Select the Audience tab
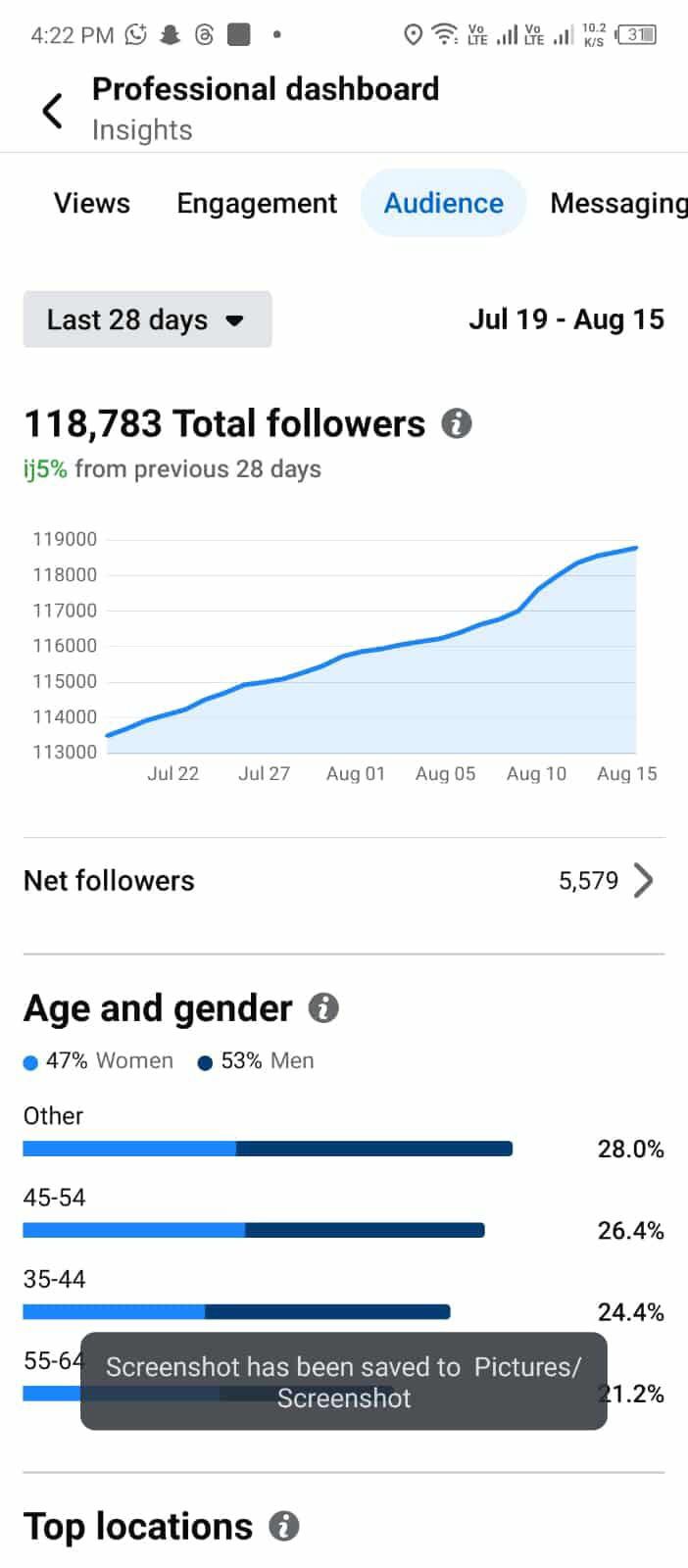This screenshot has height=1568, width=688. click(x=444, y=203)
